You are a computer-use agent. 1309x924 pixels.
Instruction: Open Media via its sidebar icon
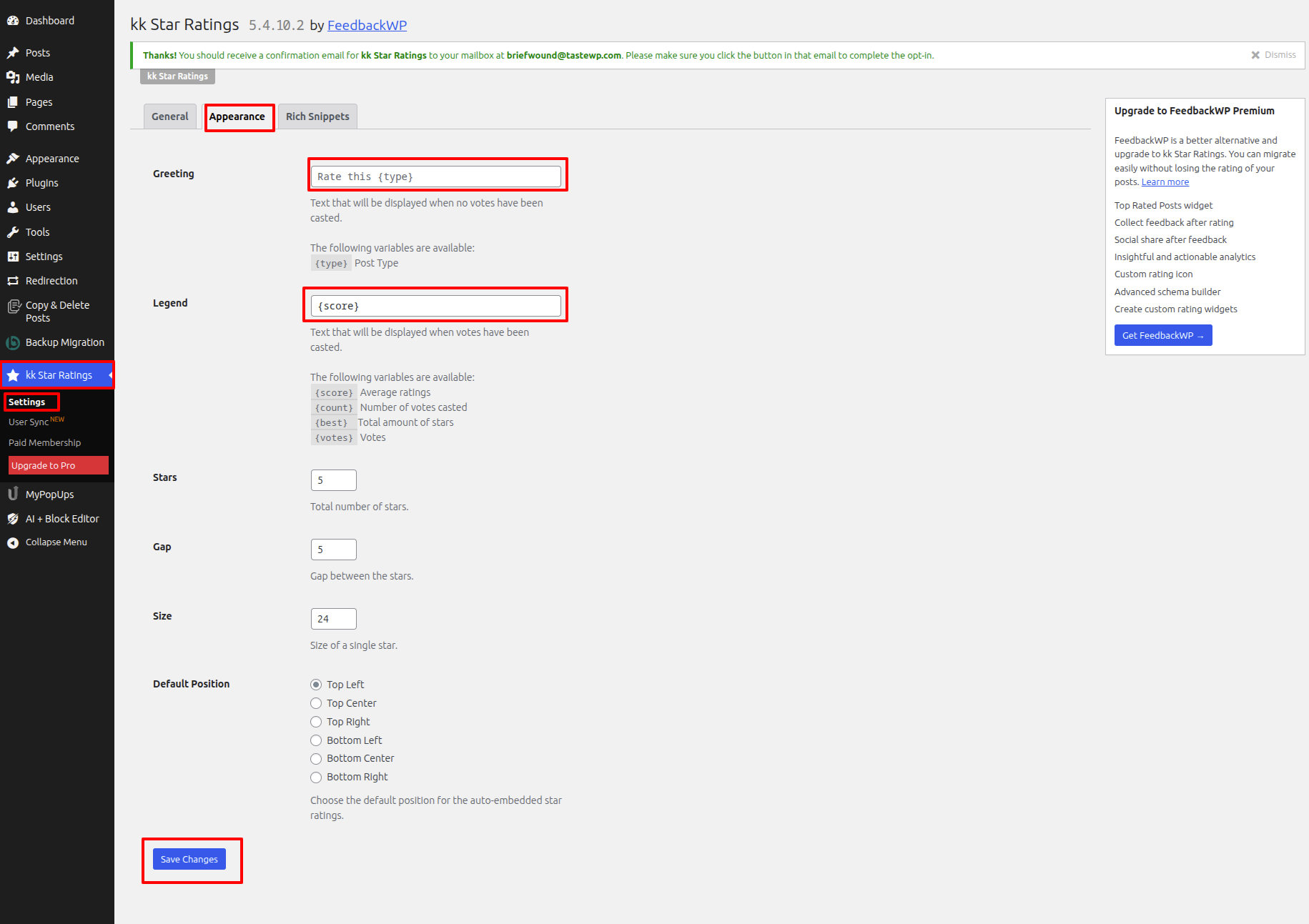click(x=13, y=77)
